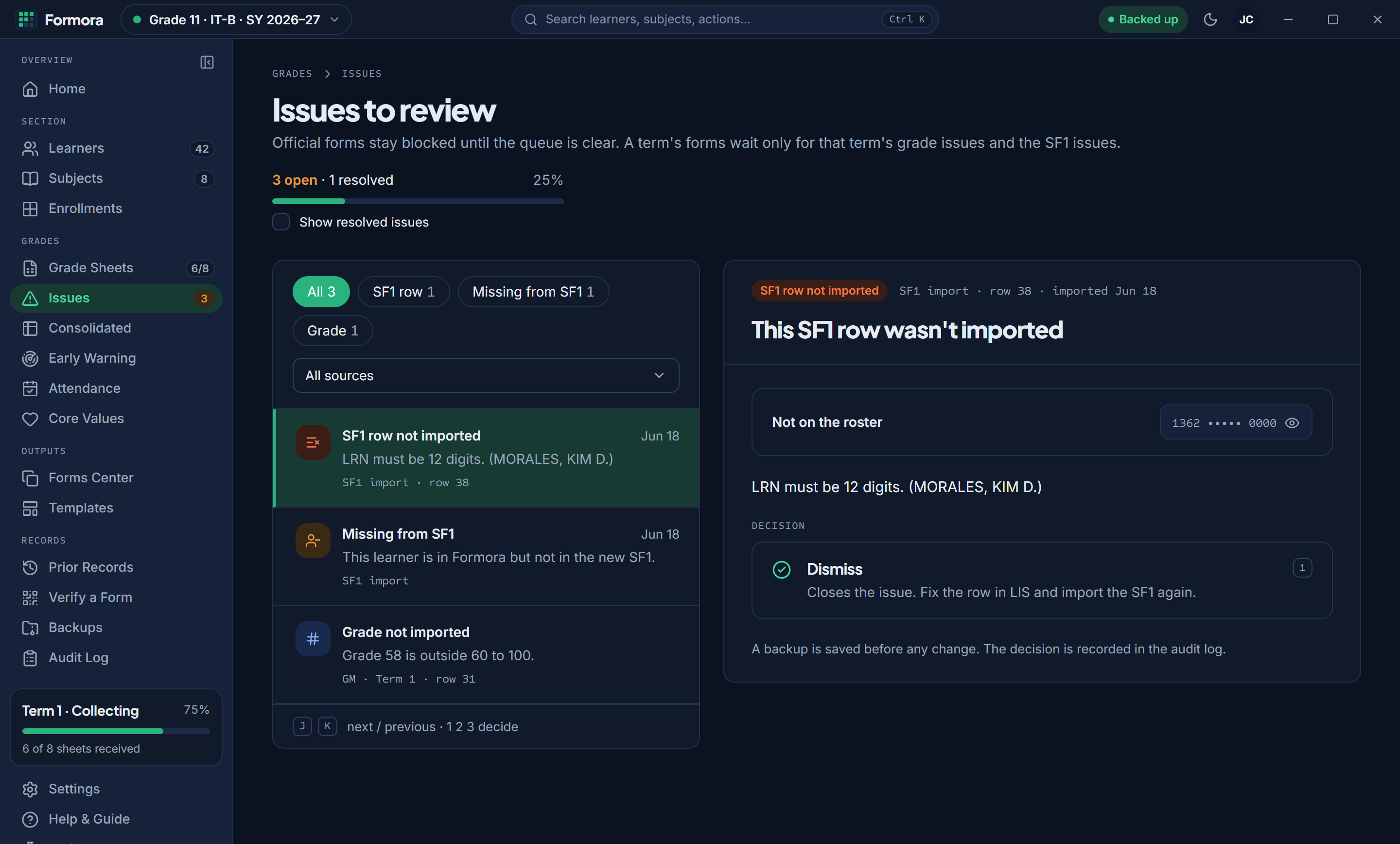Open Consolidated grades view
This screenshot has width=1400, height=844.
pos(116,328)
